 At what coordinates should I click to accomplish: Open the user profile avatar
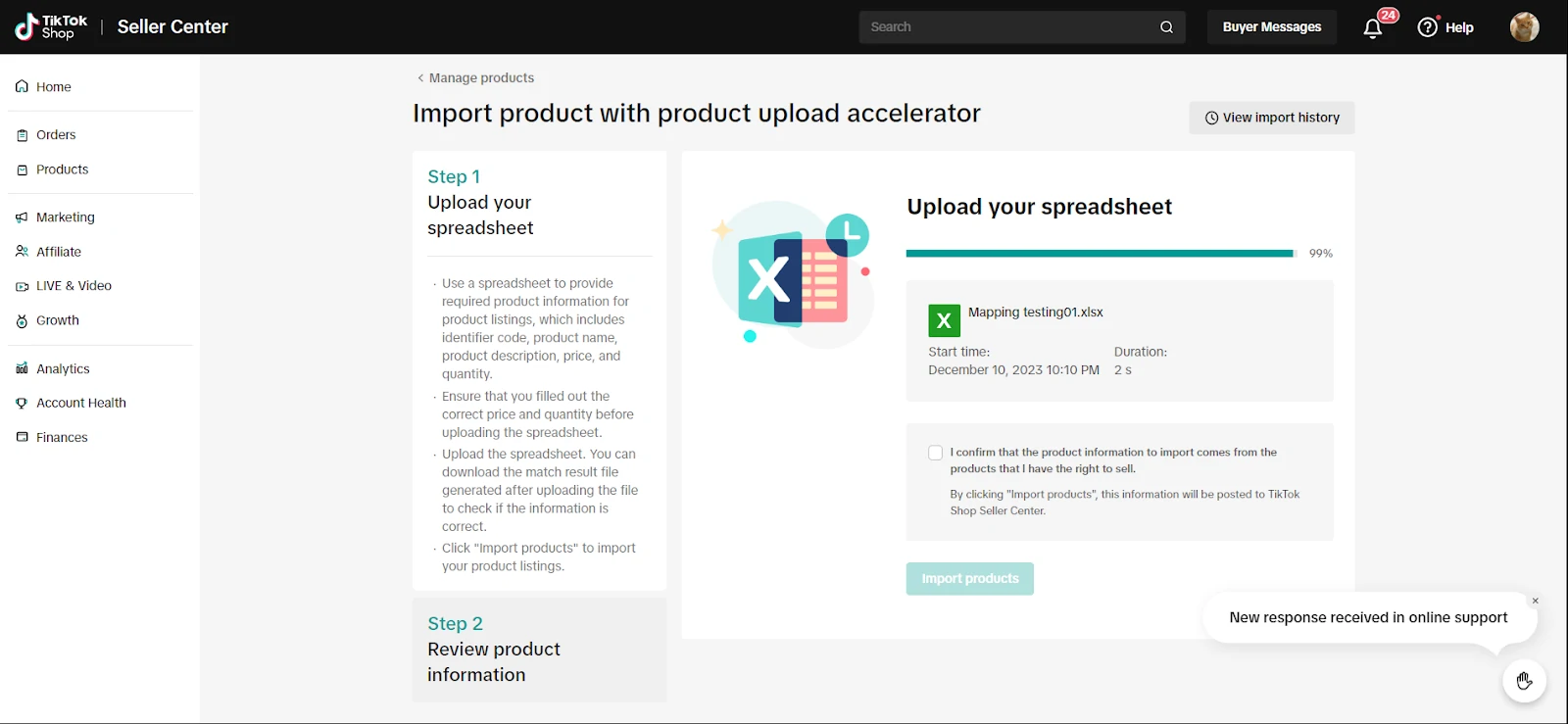[1524, 27]
